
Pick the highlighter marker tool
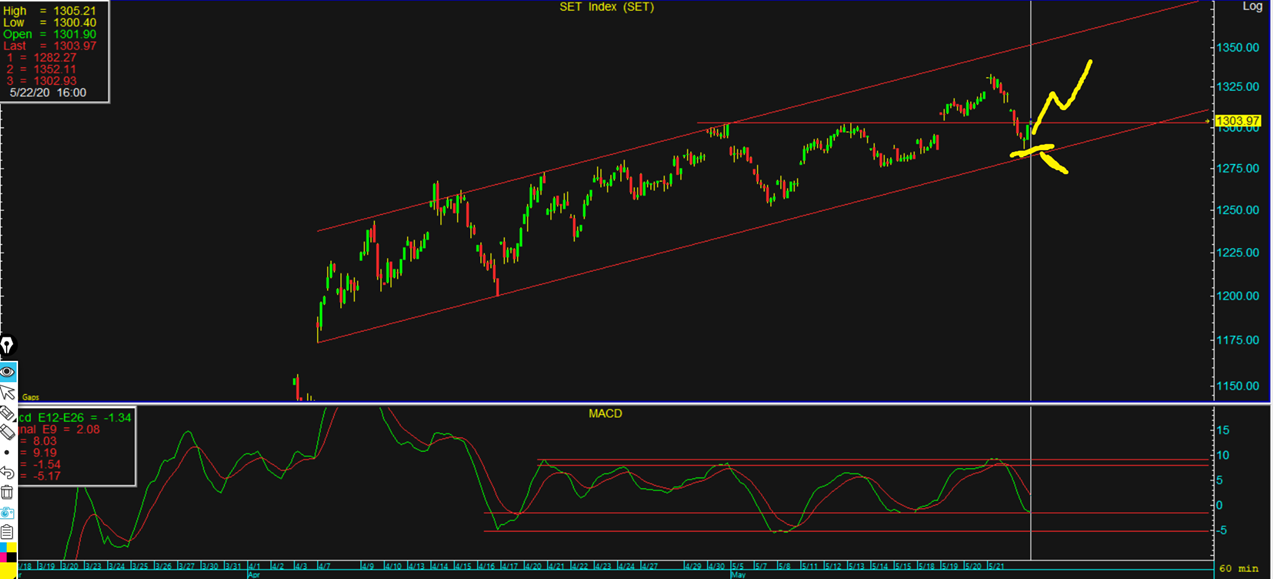point(6,413)
